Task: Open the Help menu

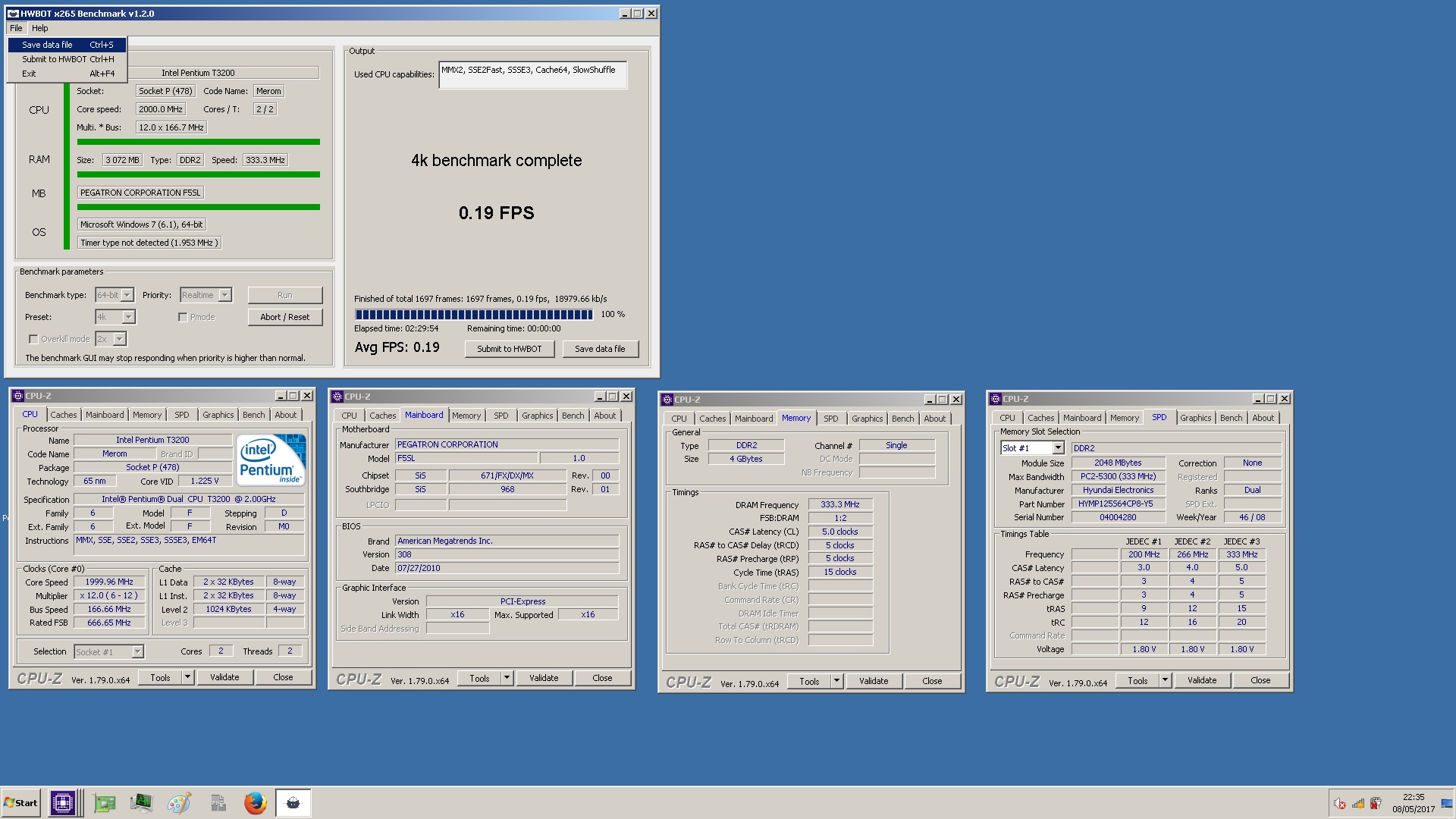Action: (40, 28)
